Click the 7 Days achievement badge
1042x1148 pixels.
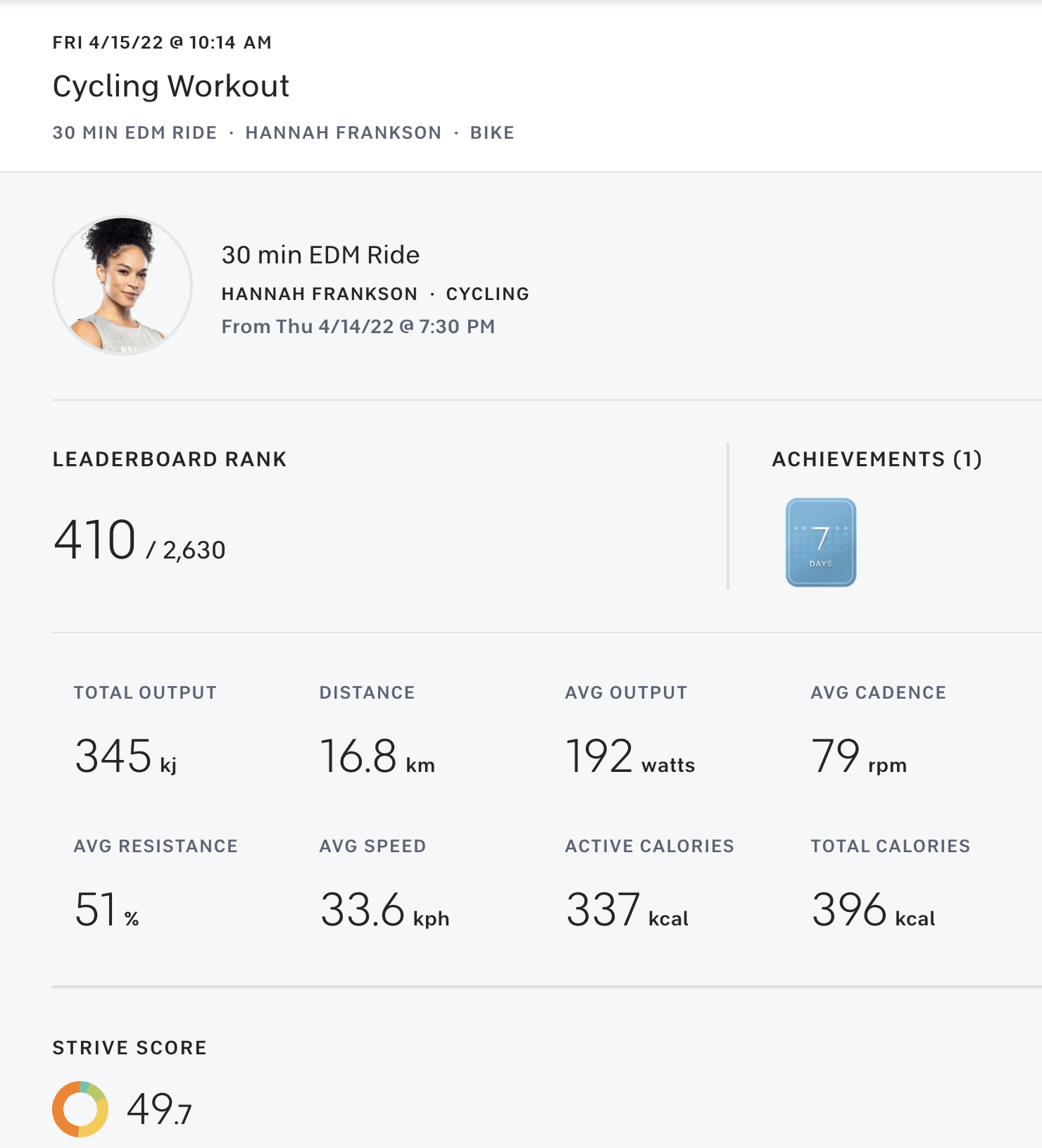pos(820,542)
